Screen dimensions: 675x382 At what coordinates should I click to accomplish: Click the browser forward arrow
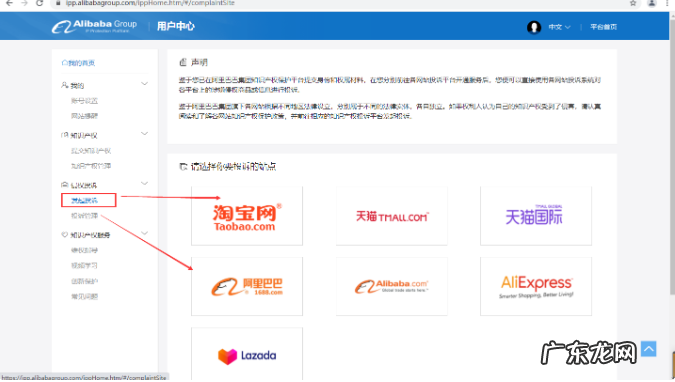tap(25, 3)
